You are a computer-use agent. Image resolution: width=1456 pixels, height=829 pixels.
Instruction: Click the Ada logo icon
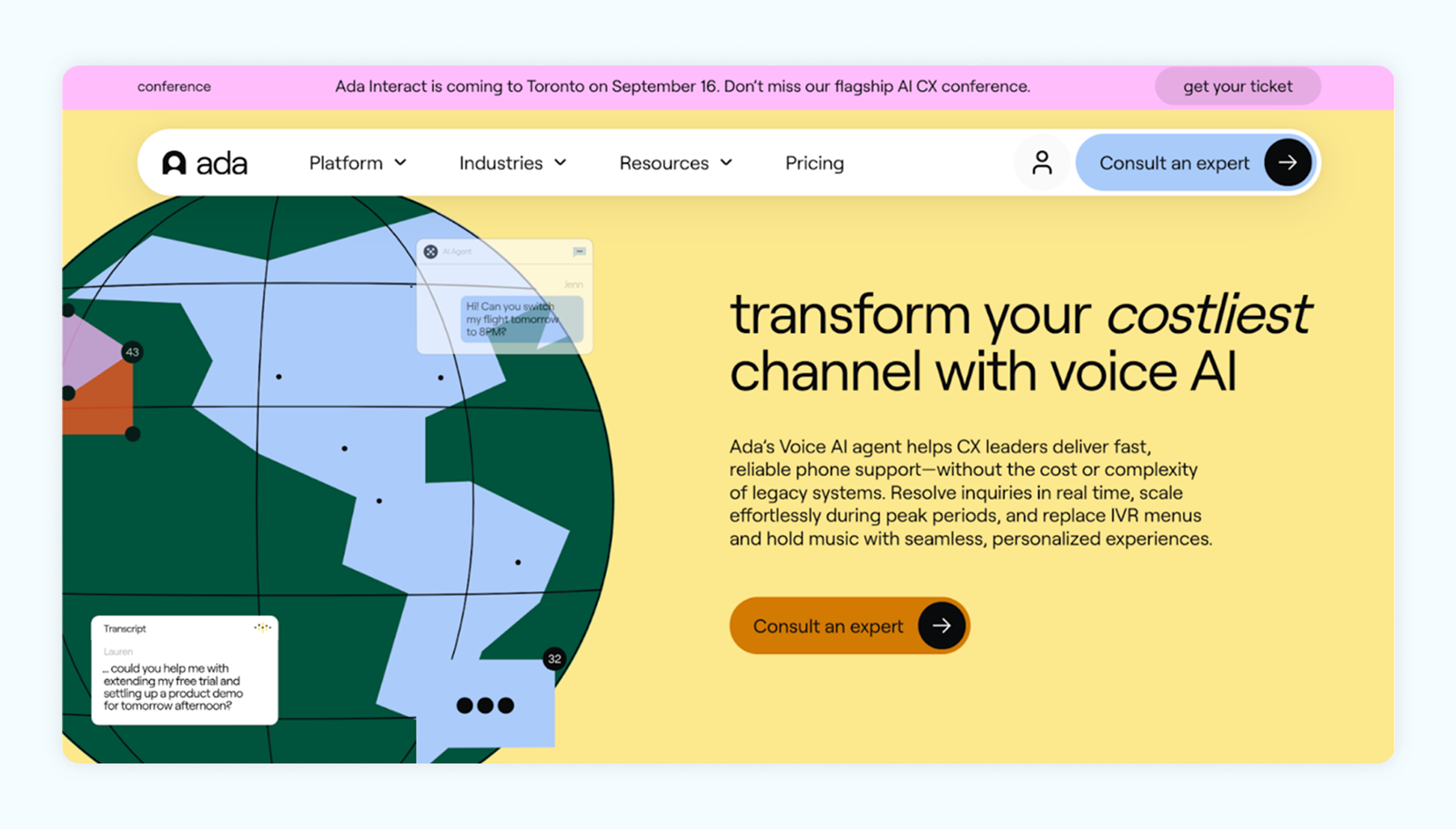(174, 163)
